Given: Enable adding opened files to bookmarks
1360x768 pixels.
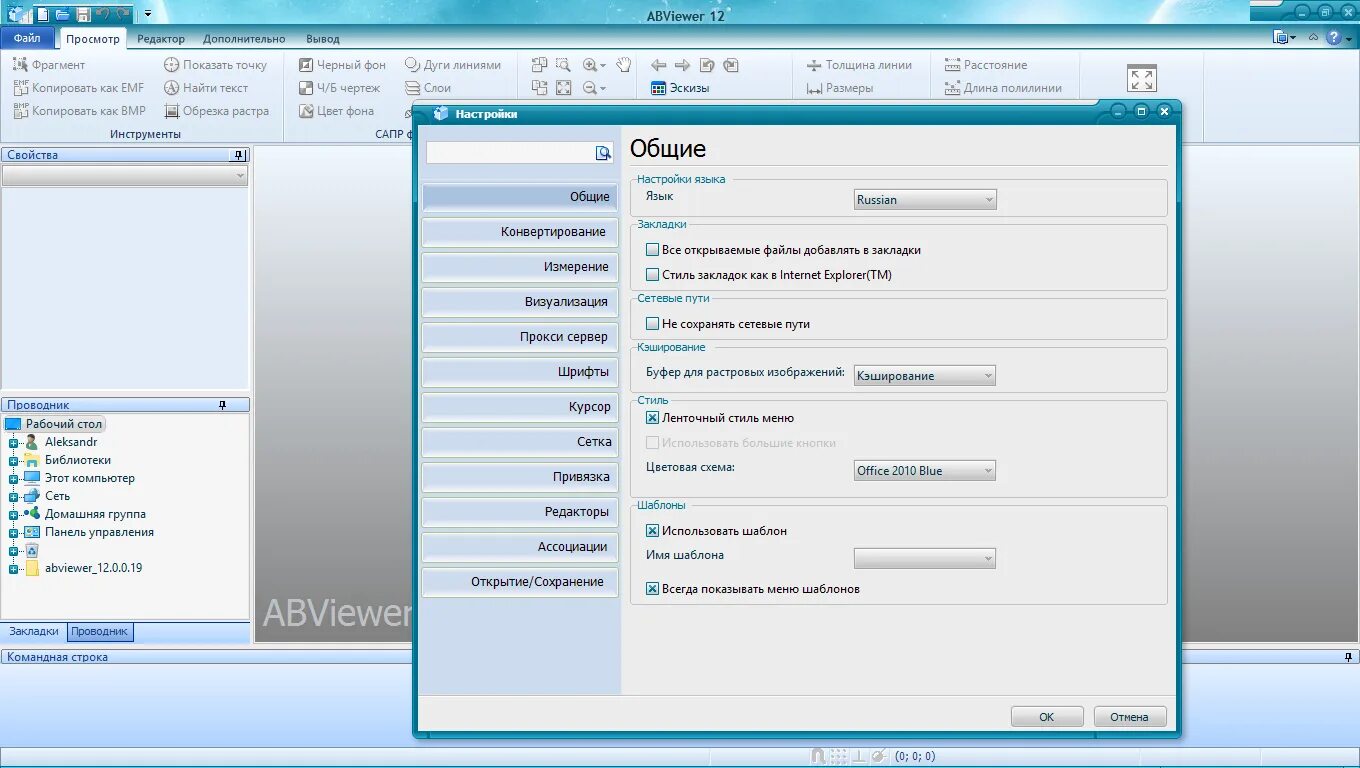Looking at the screenshot, I should pos(651,249).
